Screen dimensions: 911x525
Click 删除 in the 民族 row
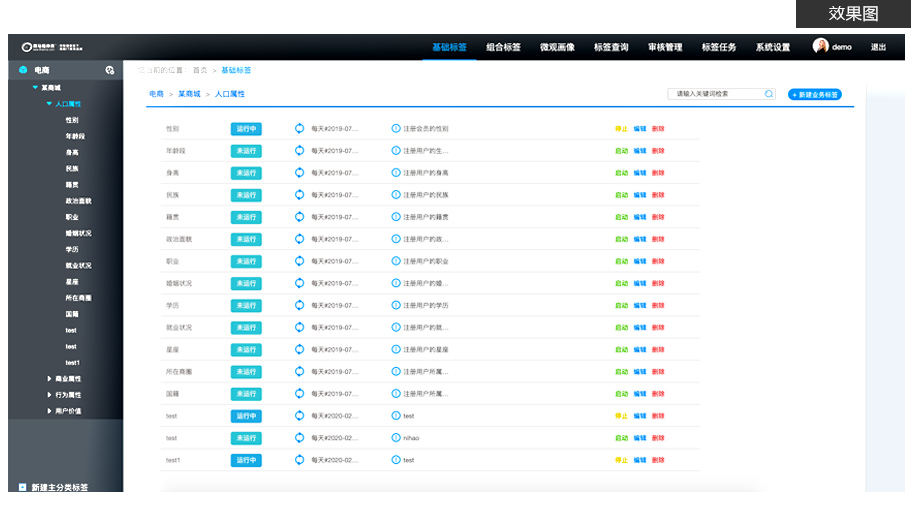tap(657, 195)
